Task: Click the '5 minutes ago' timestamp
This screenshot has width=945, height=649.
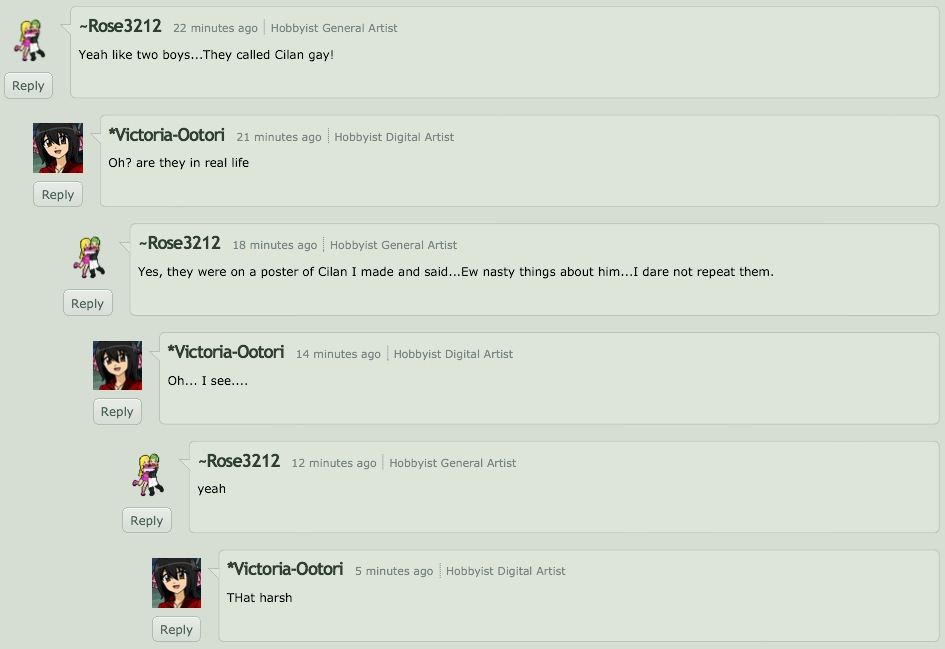Action: coord(394,571)
